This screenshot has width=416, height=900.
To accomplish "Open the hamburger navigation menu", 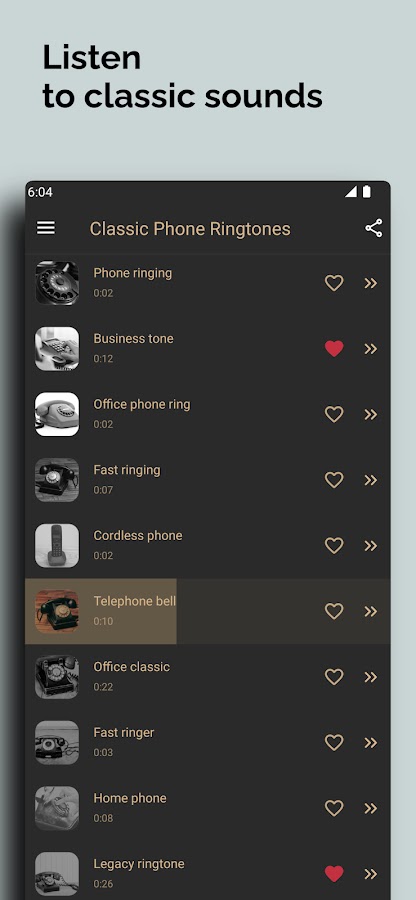I will tap(46, 228).
